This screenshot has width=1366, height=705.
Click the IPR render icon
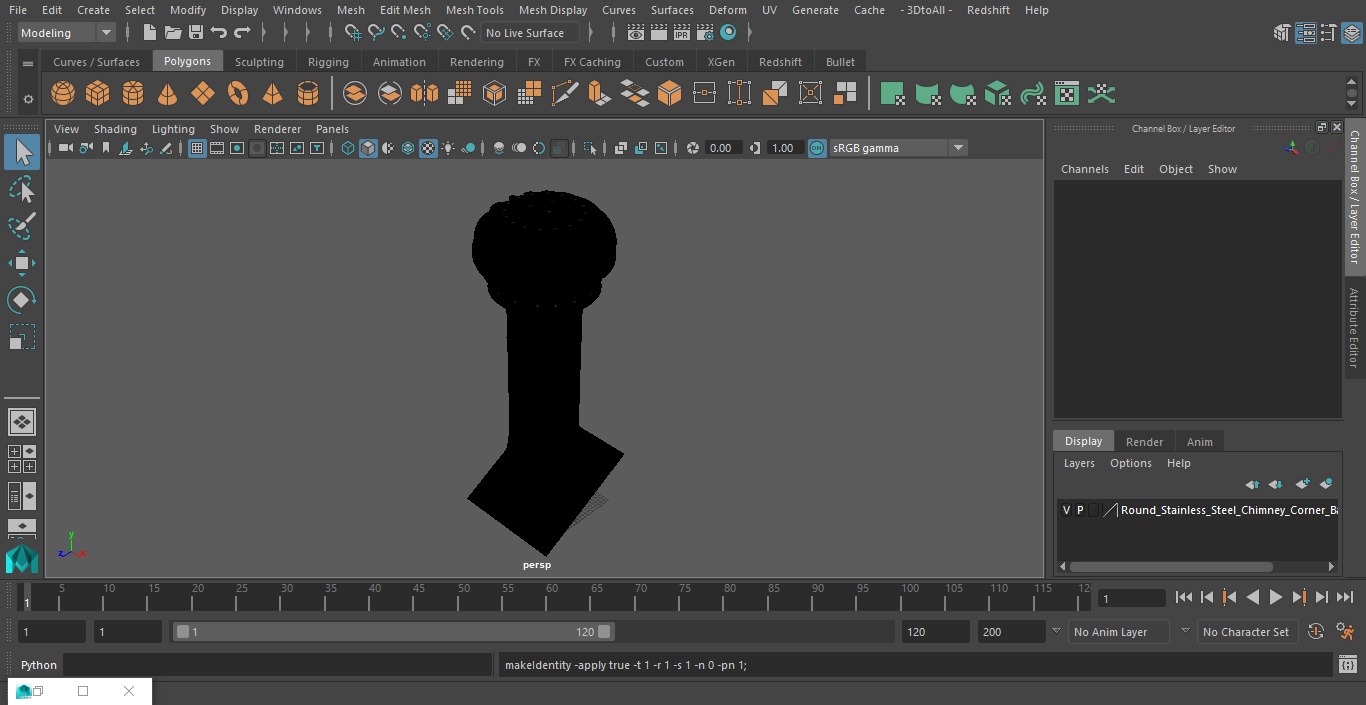[x=682, y=33]
